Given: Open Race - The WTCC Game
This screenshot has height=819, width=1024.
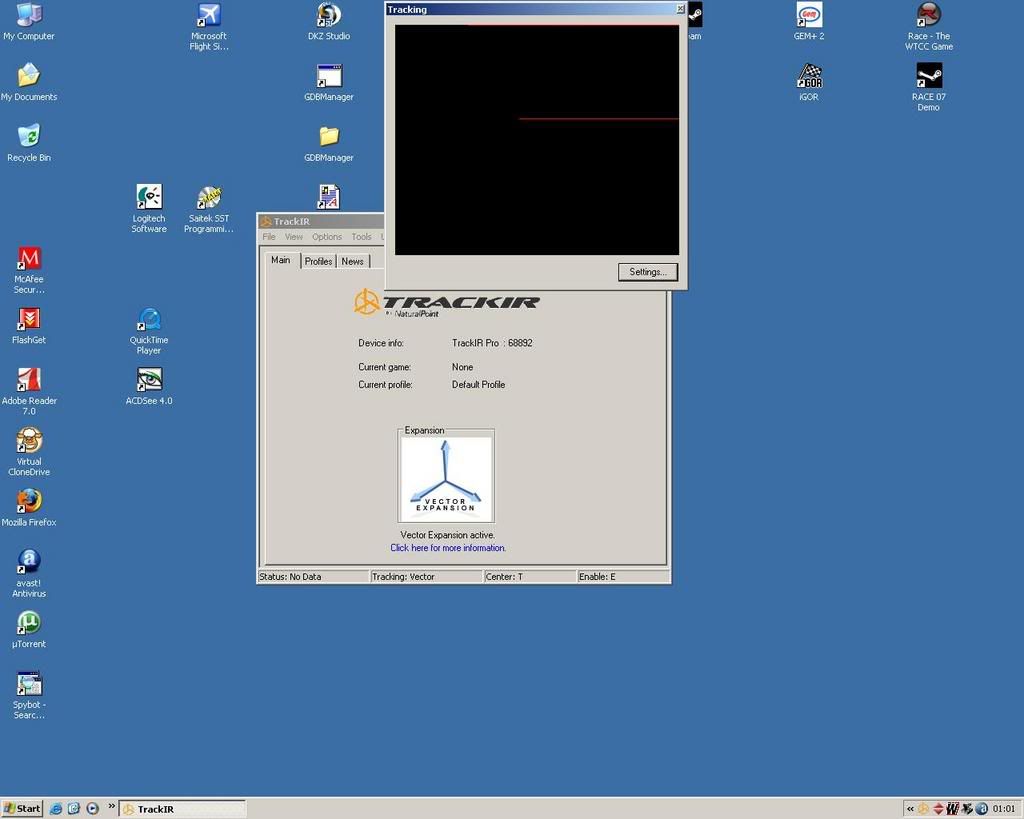Looking at the screenshot, I should pos(928,15).
